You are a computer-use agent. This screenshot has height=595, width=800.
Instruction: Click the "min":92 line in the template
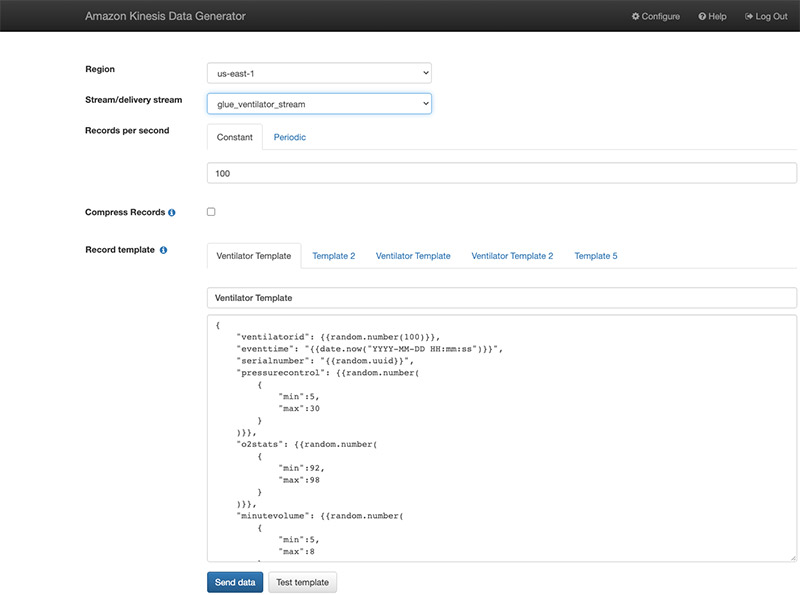click(x=301, y=468)
